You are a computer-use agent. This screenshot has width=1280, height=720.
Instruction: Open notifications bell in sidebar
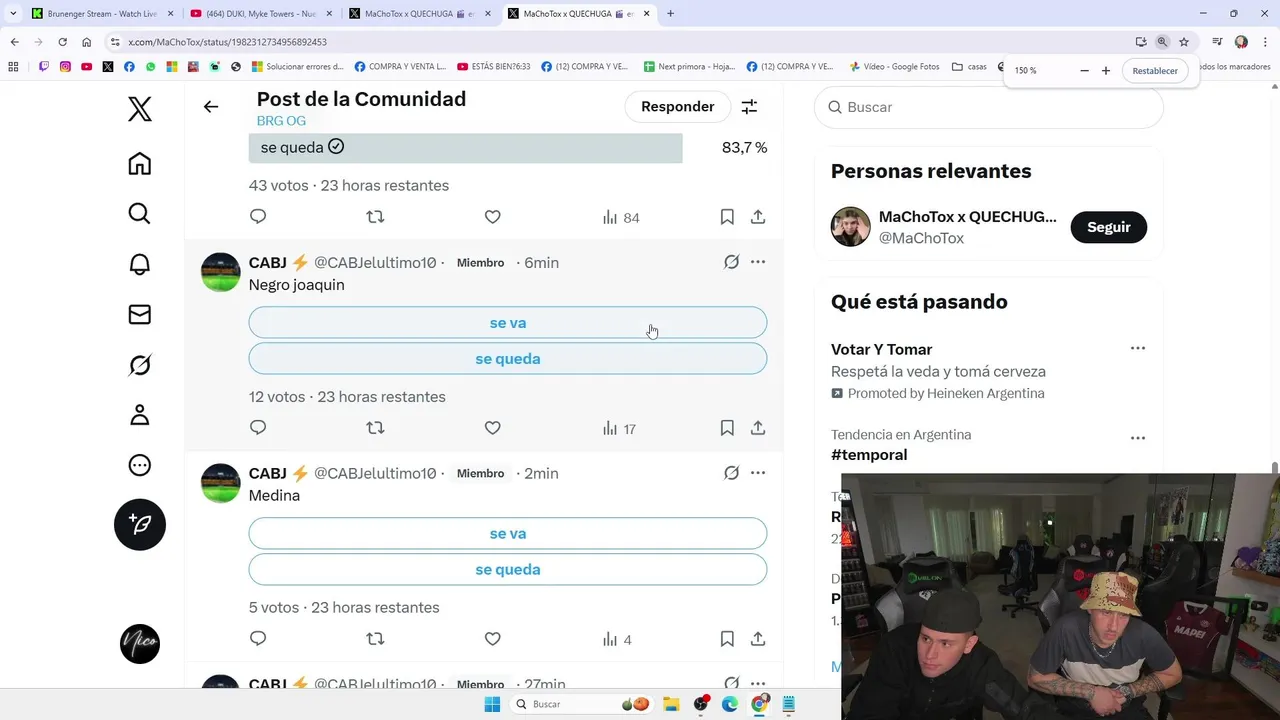(x=140, y=264)
